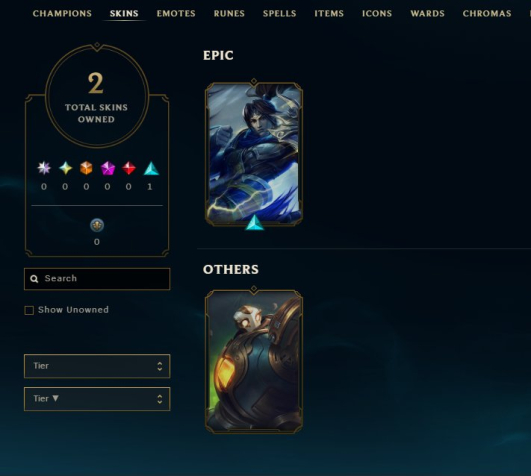Click the red Legendary rarity gem icon
531x476 pixels.
pos(129,168)
